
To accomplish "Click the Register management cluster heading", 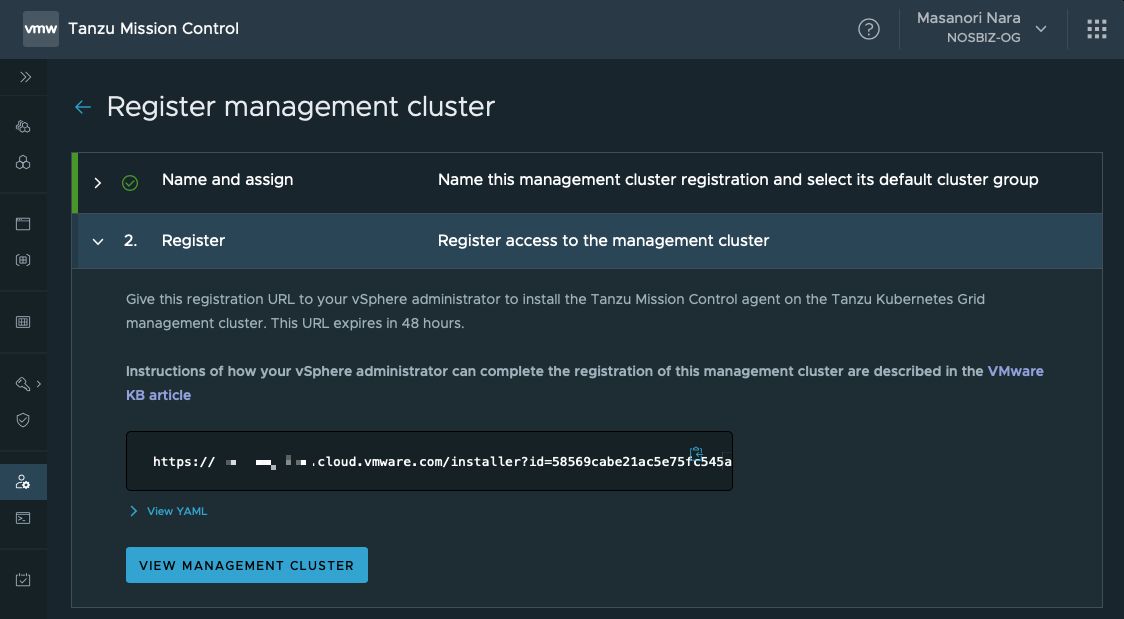I will 301,107.
